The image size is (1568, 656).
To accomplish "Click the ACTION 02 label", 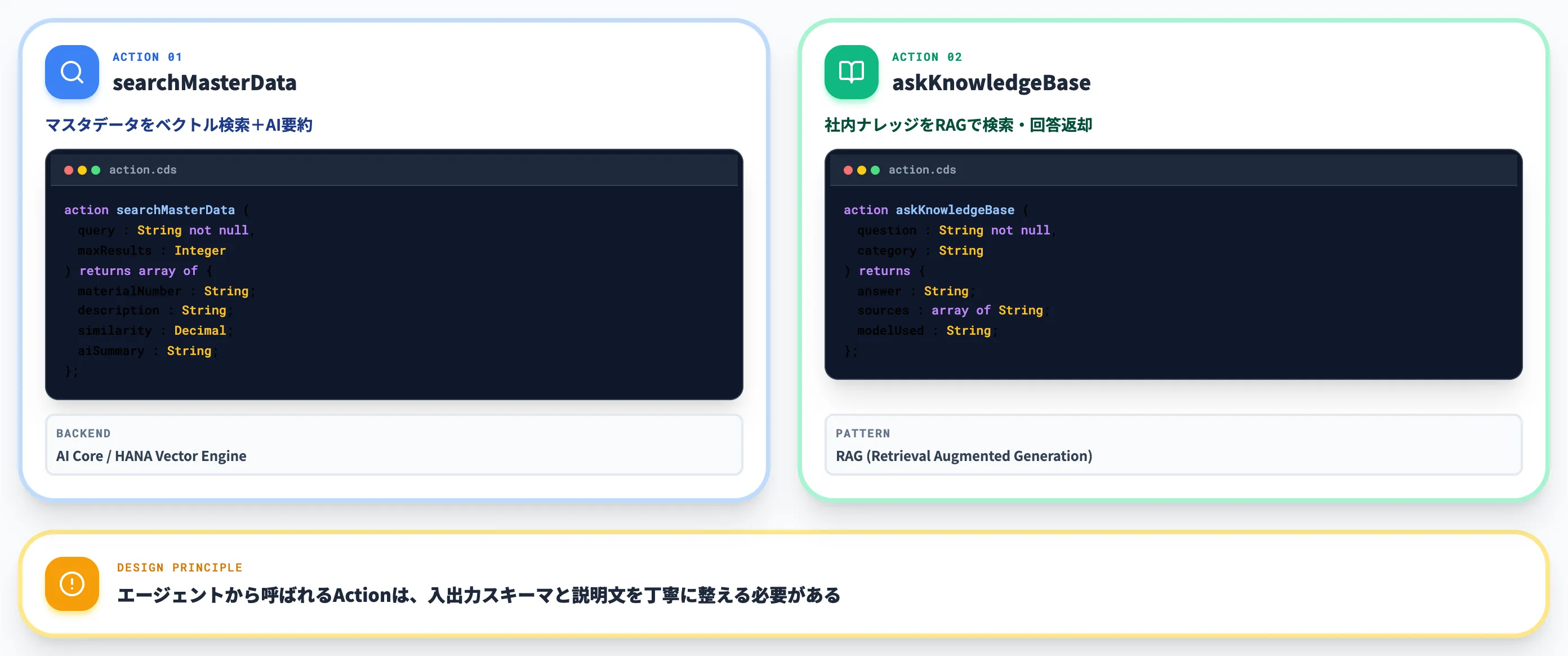I will click(x=926, y=57).
